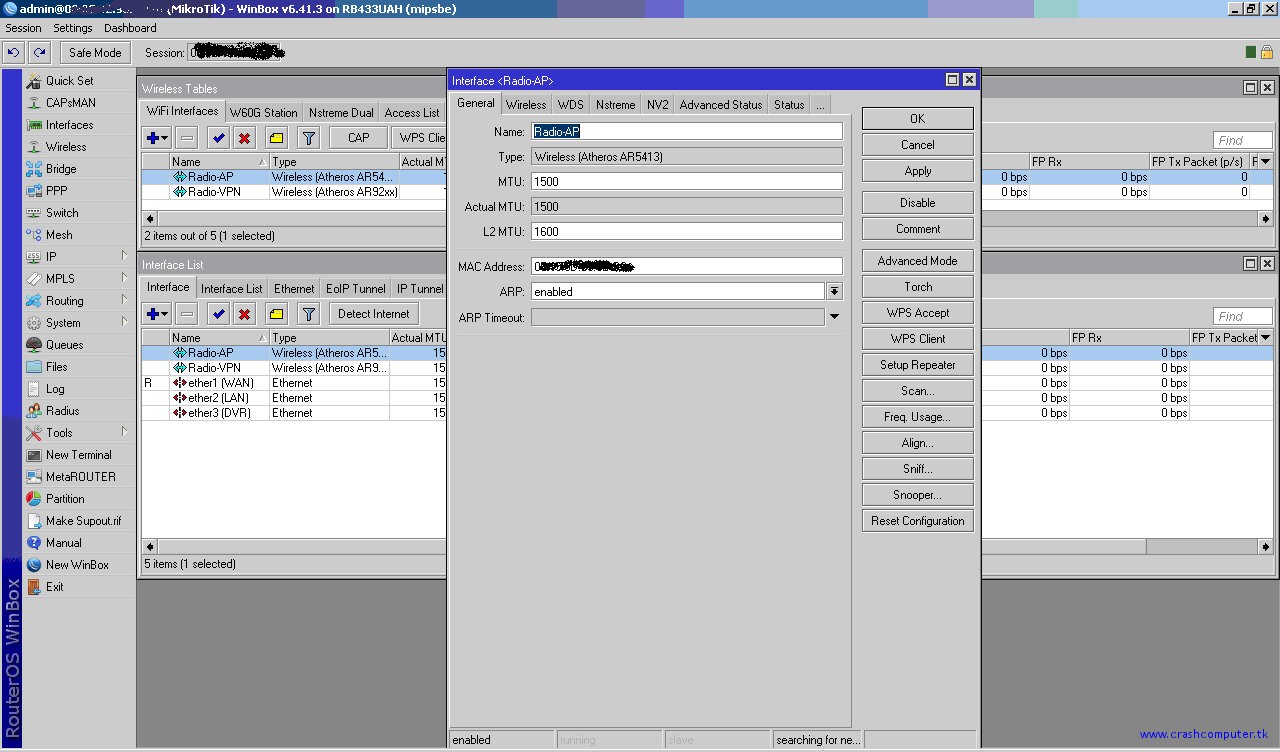Open MetaROUTER in the sidebar
Screen dimensions: 1280x752
pyautogui.click(x=80, y=477)
